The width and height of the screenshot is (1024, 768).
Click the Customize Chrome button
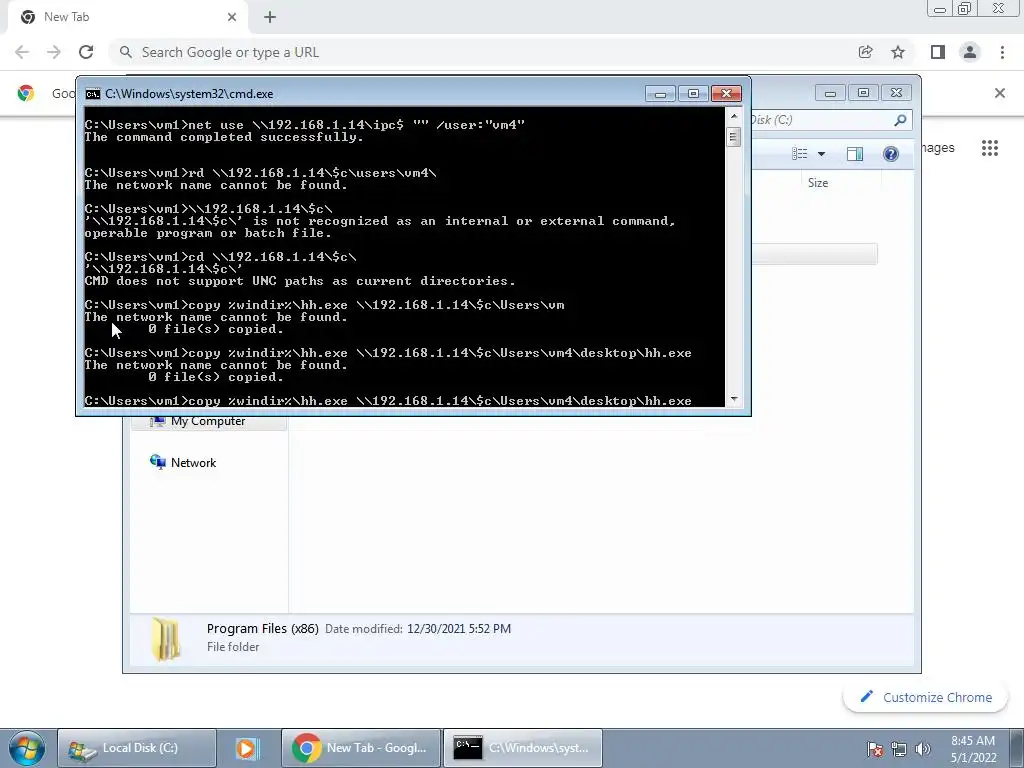pos(927,697)
